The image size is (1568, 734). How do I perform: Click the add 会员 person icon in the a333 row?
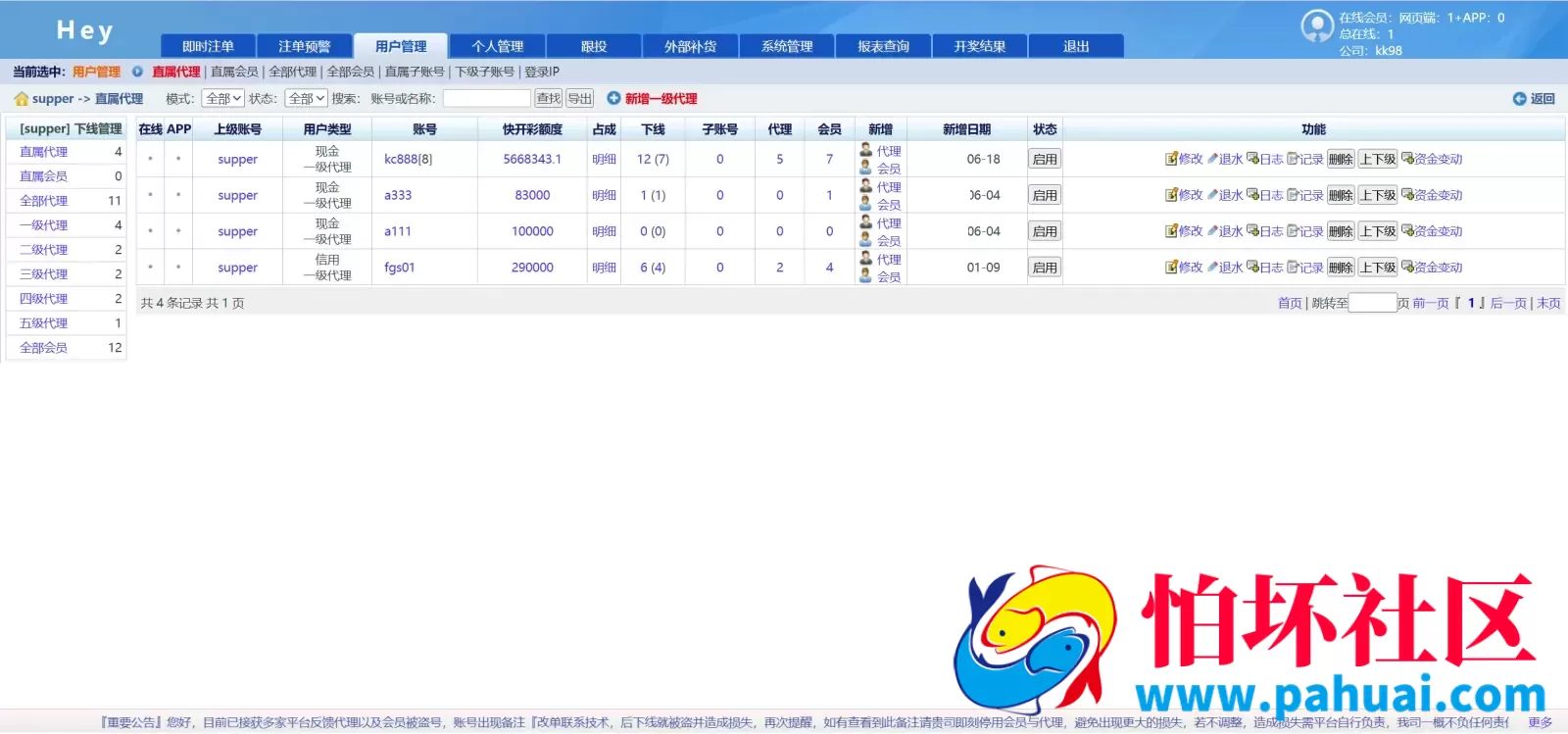point(866,204)
